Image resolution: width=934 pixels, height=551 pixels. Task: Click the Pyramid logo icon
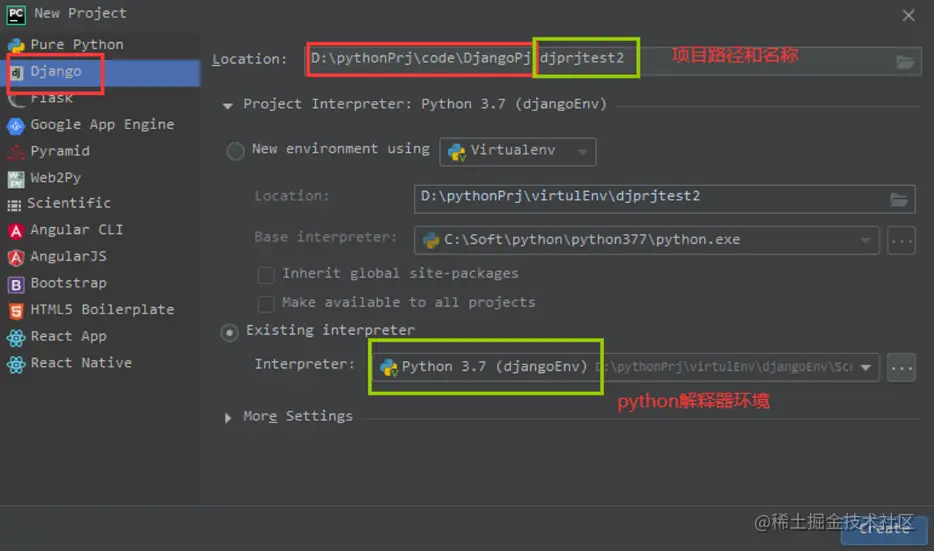[16, 152]
